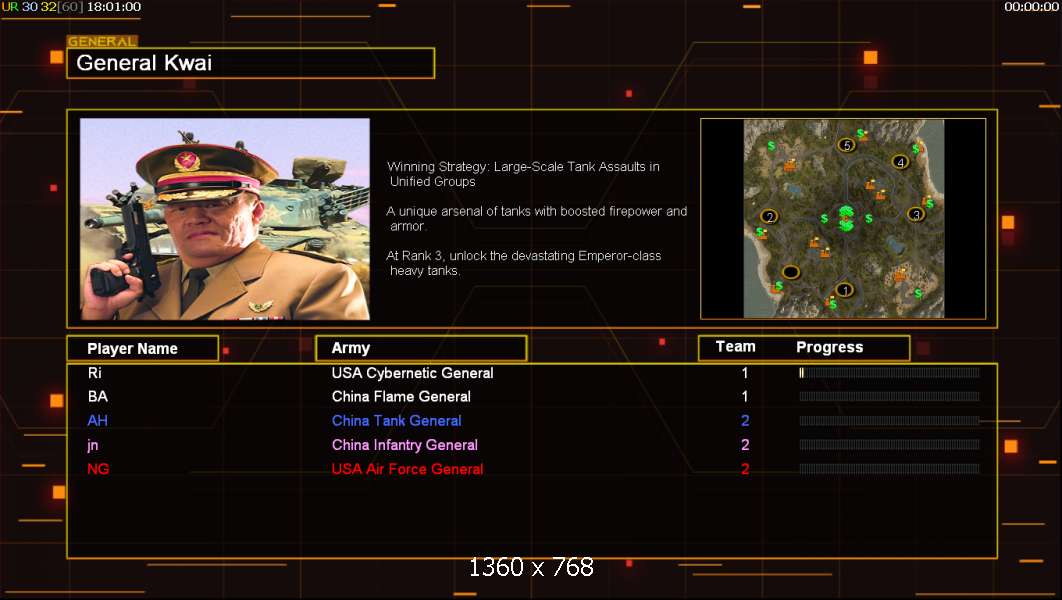Click AH's loading progress bar
Screen dimensions: 1062x600
pyautogui.click(x=889, y=421)
